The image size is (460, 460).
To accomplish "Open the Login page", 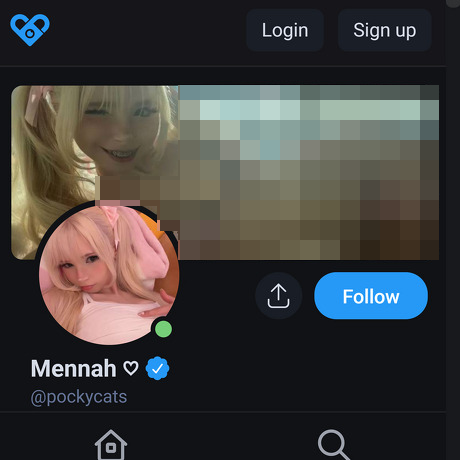I will tap(285, 30).
